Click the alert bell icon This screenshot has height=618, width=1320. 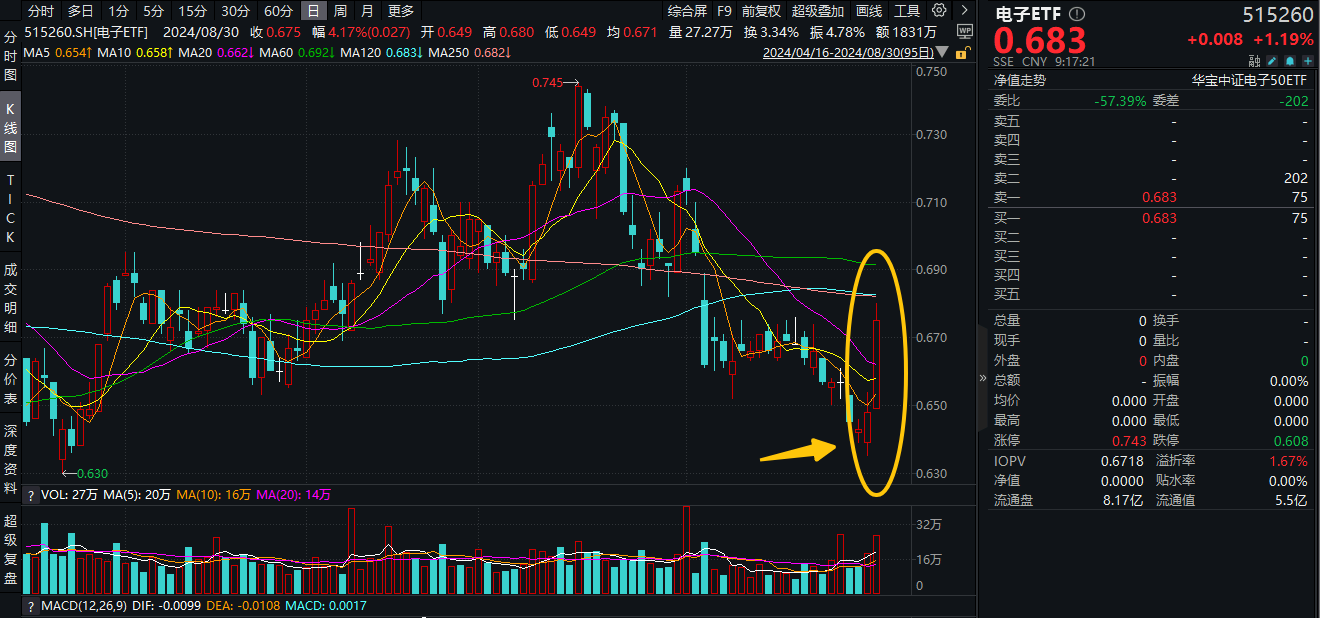(1290, 61)
